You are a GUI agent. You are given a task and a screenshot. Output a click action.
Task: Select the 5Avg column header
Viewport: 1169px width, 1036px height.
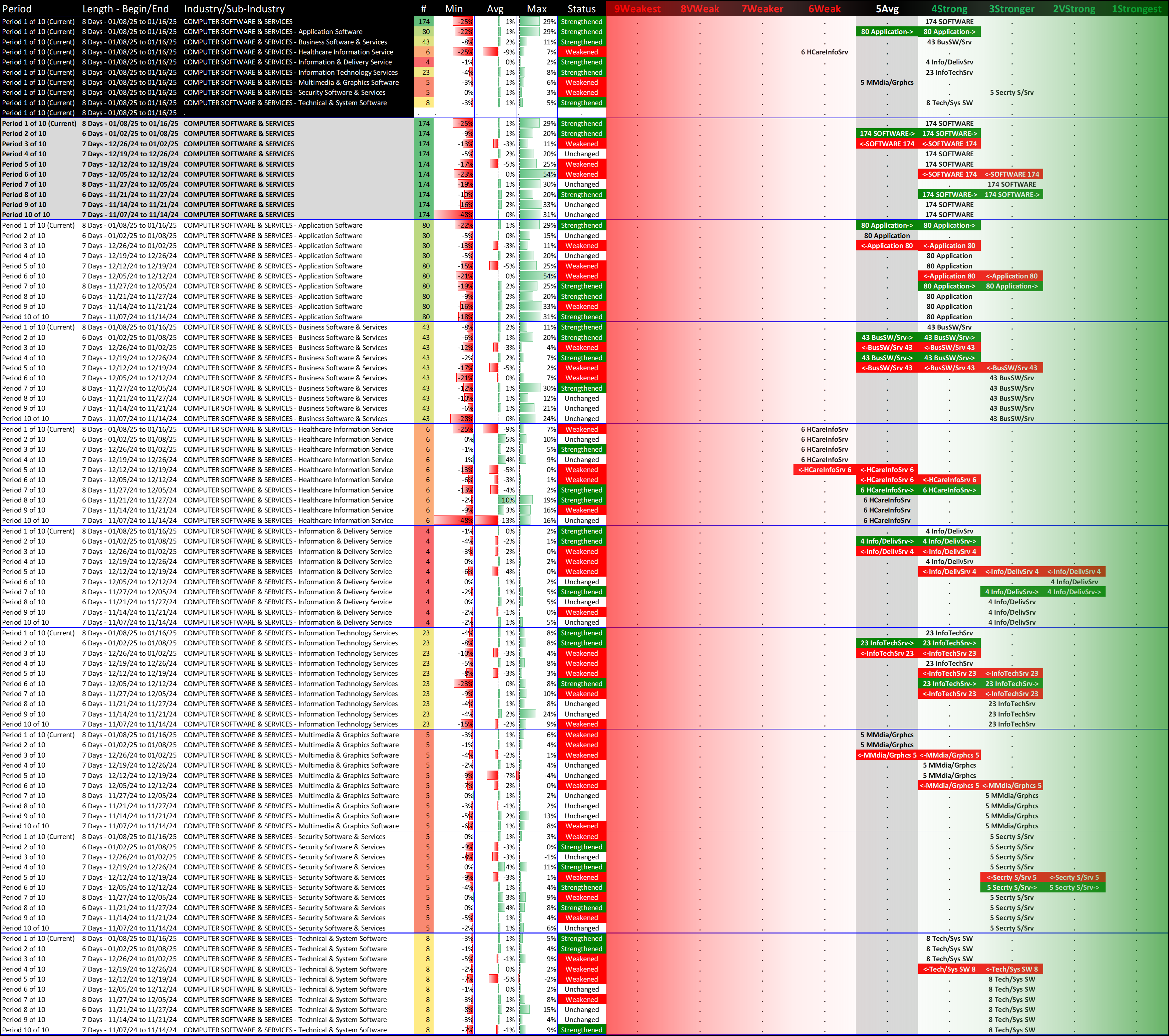tap(887, 9)
